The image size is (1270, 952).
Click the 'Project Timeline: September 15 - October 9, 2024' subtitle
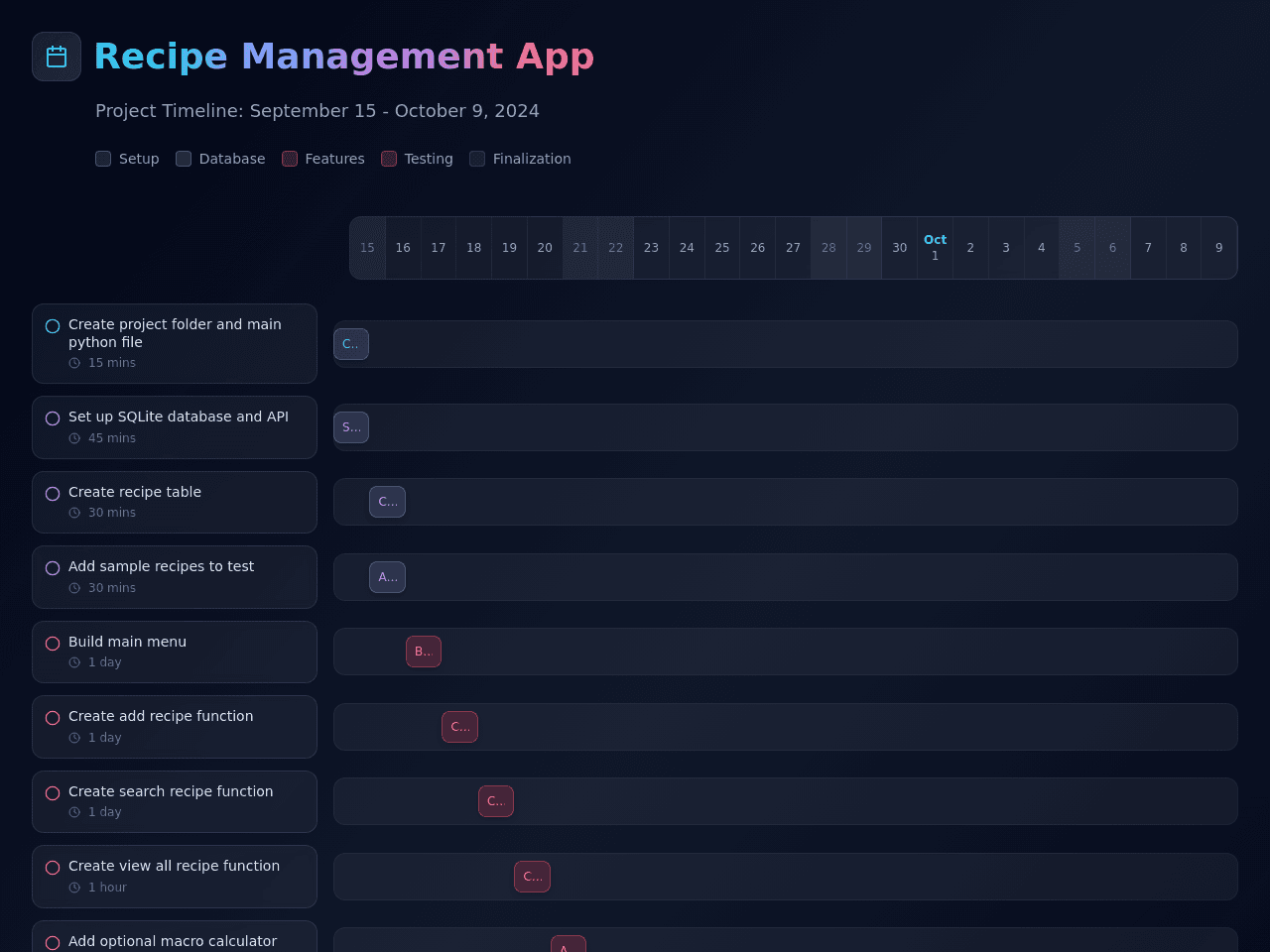[317, 111]
